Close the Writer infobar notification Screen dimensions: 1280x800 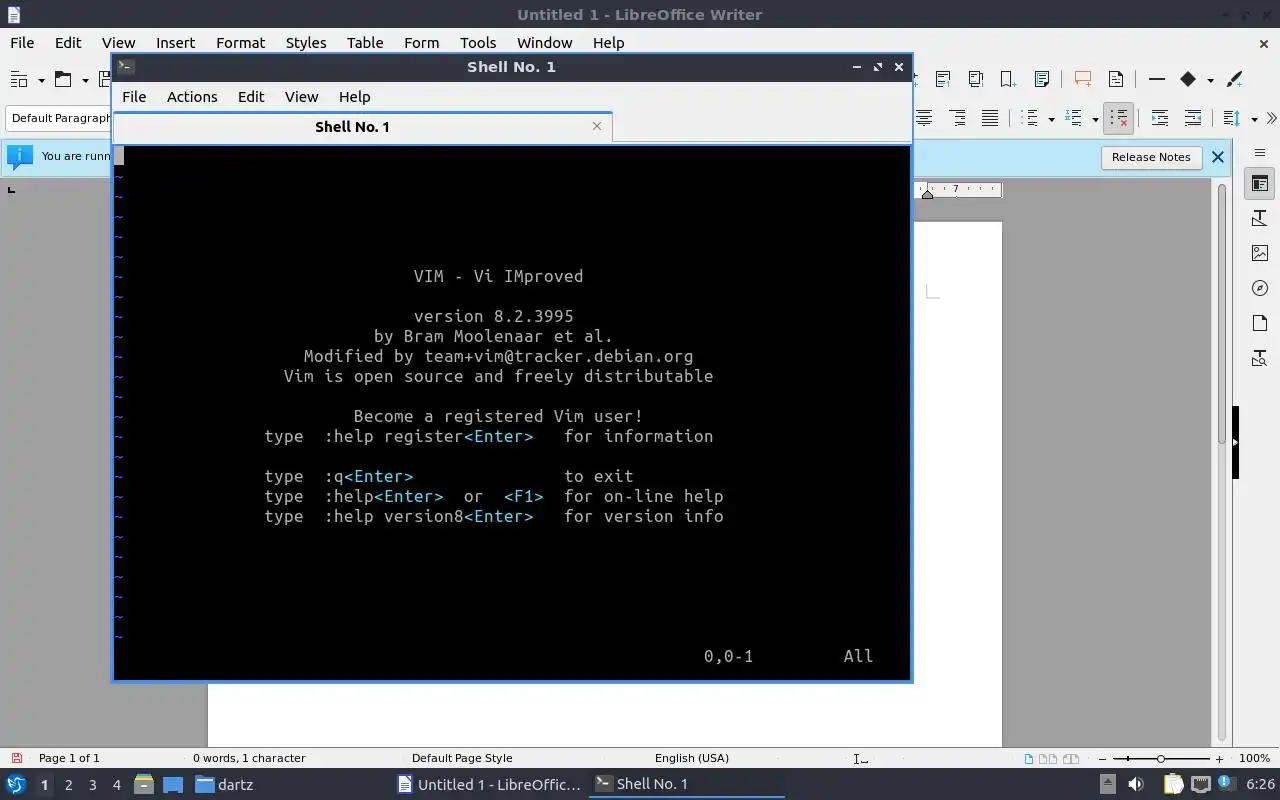[x=1217, y=157]
